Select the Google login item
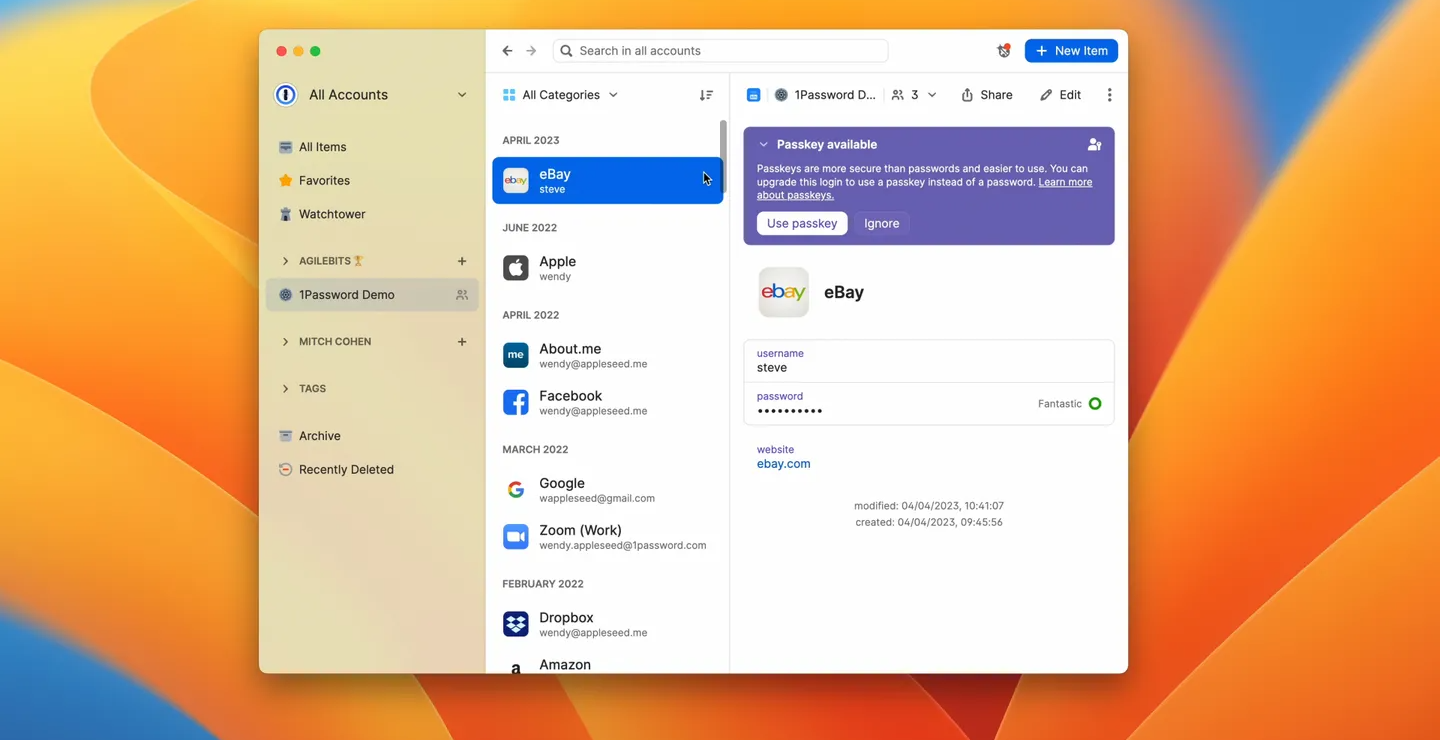The height and width of the screenshot is (740, 1440). [x=607, y=489]
